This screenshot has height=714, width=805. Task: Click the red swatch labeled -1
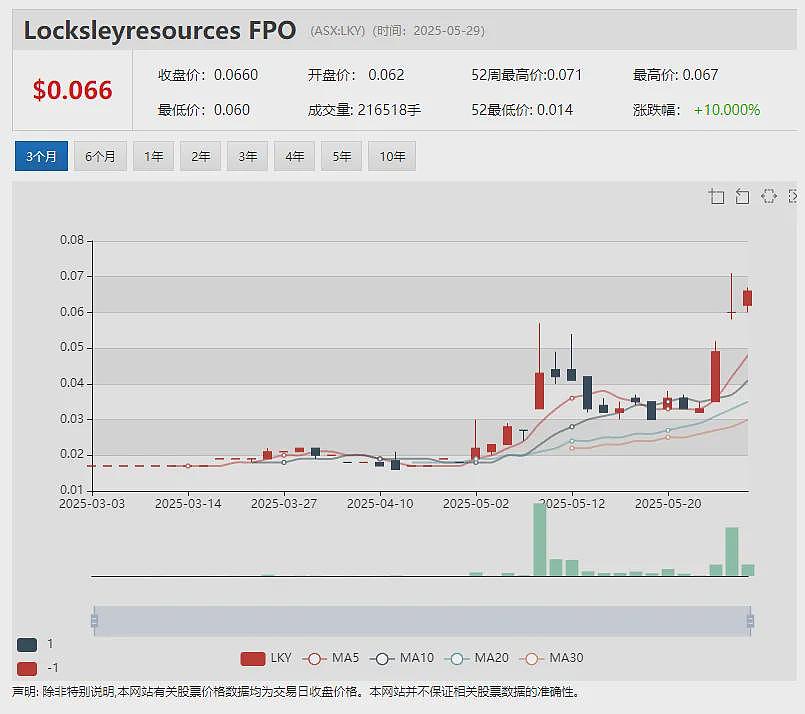click(27, 668)
